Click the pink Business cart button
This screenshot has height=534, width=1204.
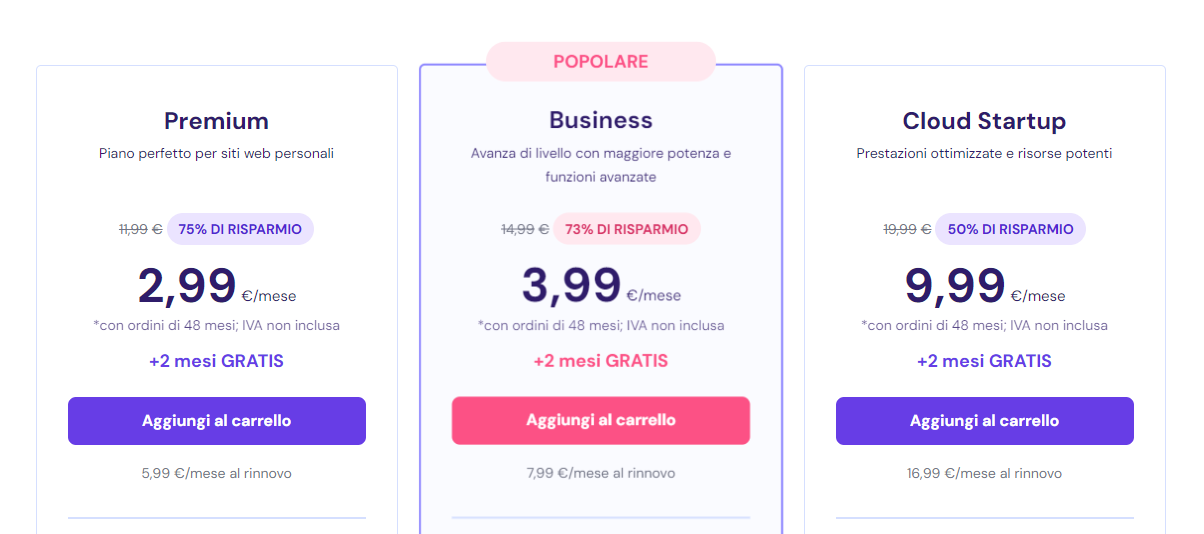pyautogui.click(x=600, y=420)
